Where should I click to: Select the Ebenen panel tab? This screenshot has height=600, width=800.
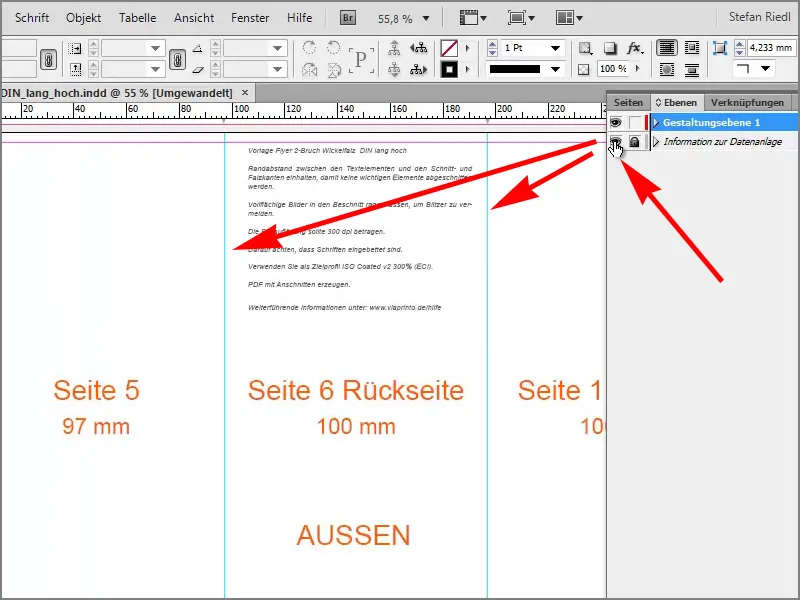tap(677, 103)
